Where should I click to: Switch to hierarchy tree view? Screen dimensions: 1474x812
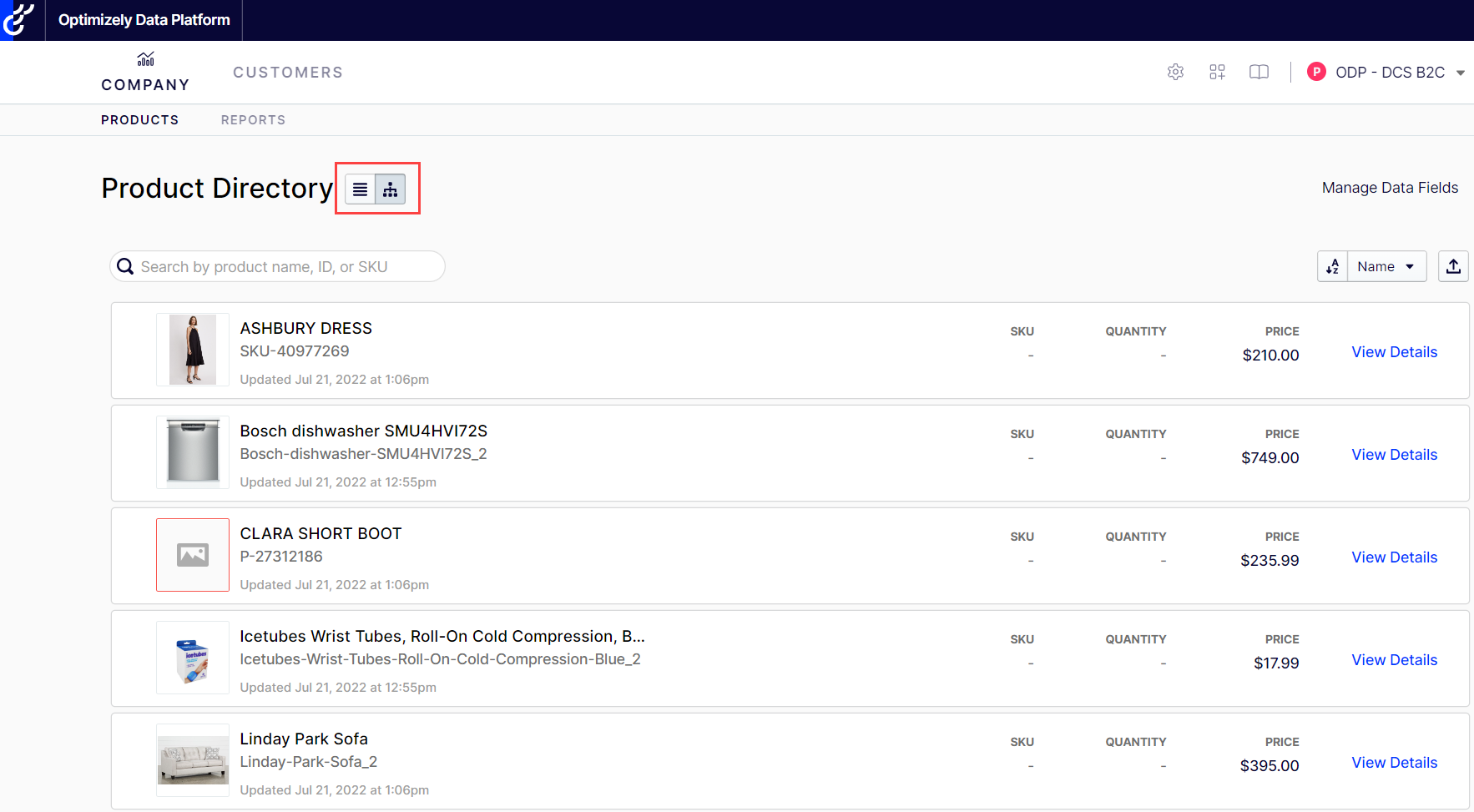(391, 189)
